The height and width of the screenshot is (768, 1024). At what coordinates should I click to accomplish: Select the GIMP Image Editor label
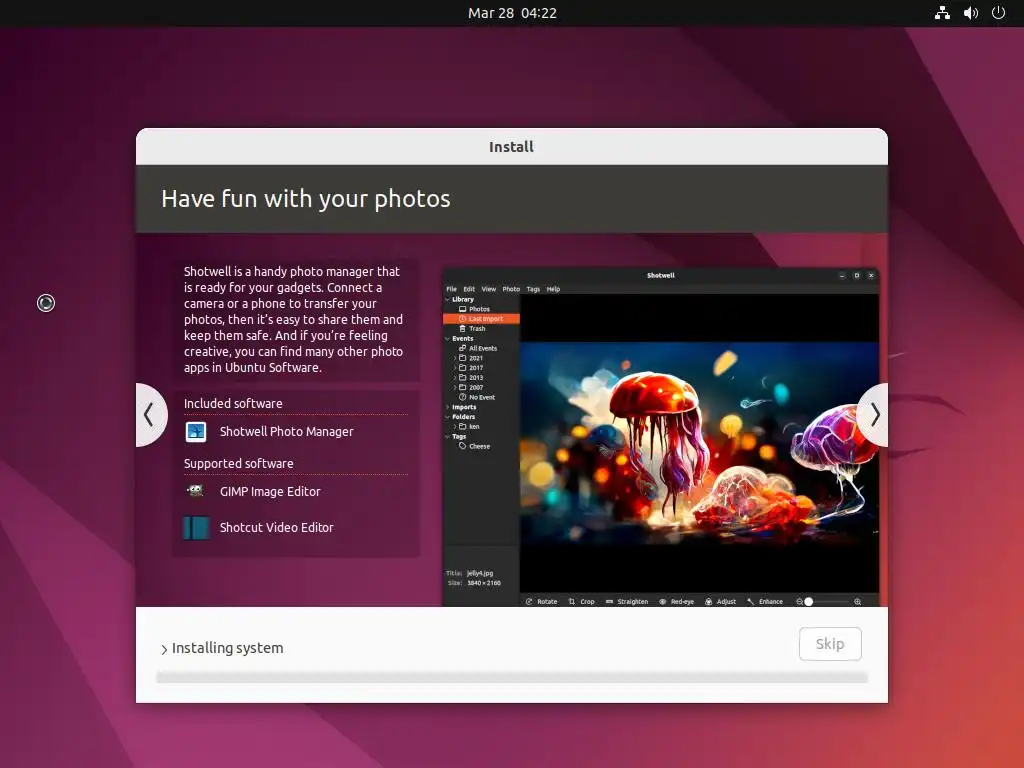pyautogui.click(x=270, y=492)
